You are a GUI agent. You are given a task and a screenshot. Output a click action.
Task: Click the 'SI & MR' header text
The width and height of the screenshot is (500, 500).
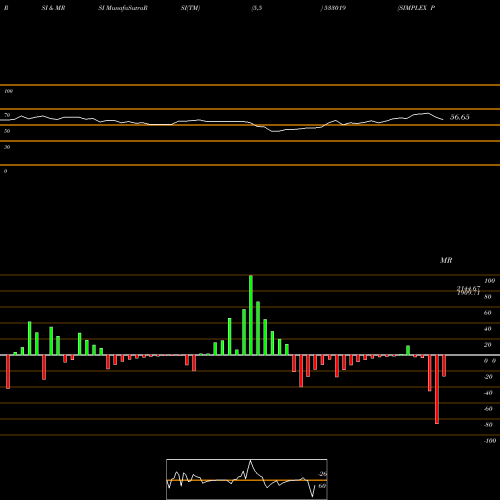pyautogui.click(x=53, y=8)
